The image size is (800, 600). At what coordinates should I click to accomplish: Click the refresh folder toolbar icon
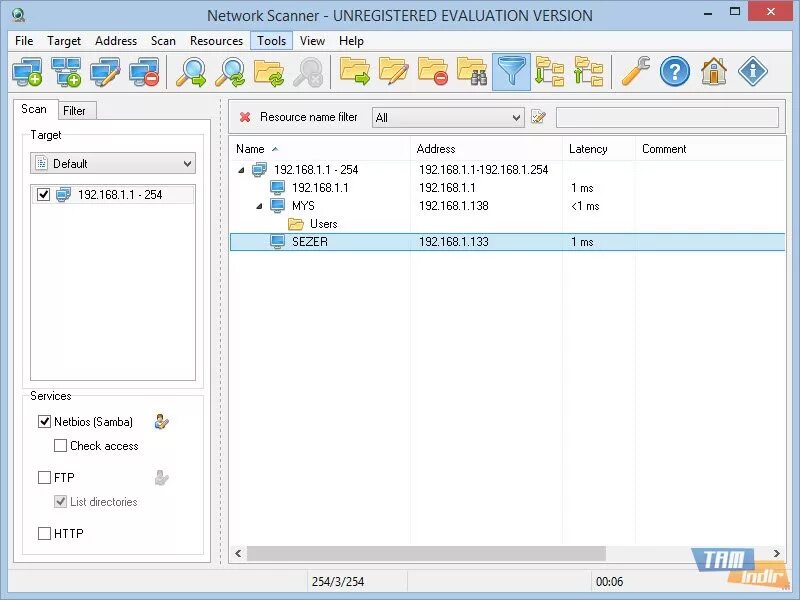pyautogui.click(x=269, y=71)
